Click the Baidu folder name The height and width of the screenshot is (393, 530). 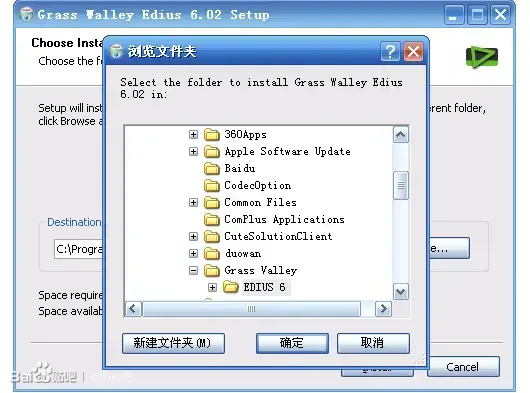240,168
